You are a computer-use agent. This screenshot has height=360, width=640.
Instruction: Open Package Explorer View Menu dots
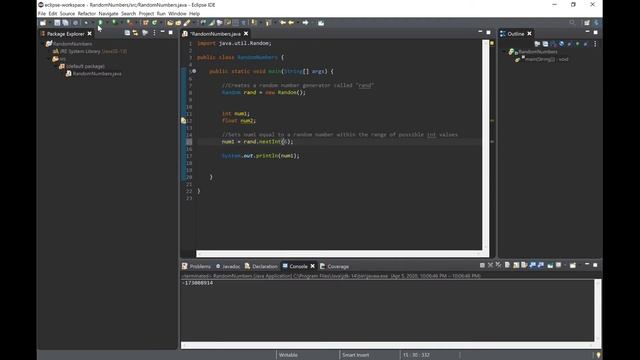154,33
